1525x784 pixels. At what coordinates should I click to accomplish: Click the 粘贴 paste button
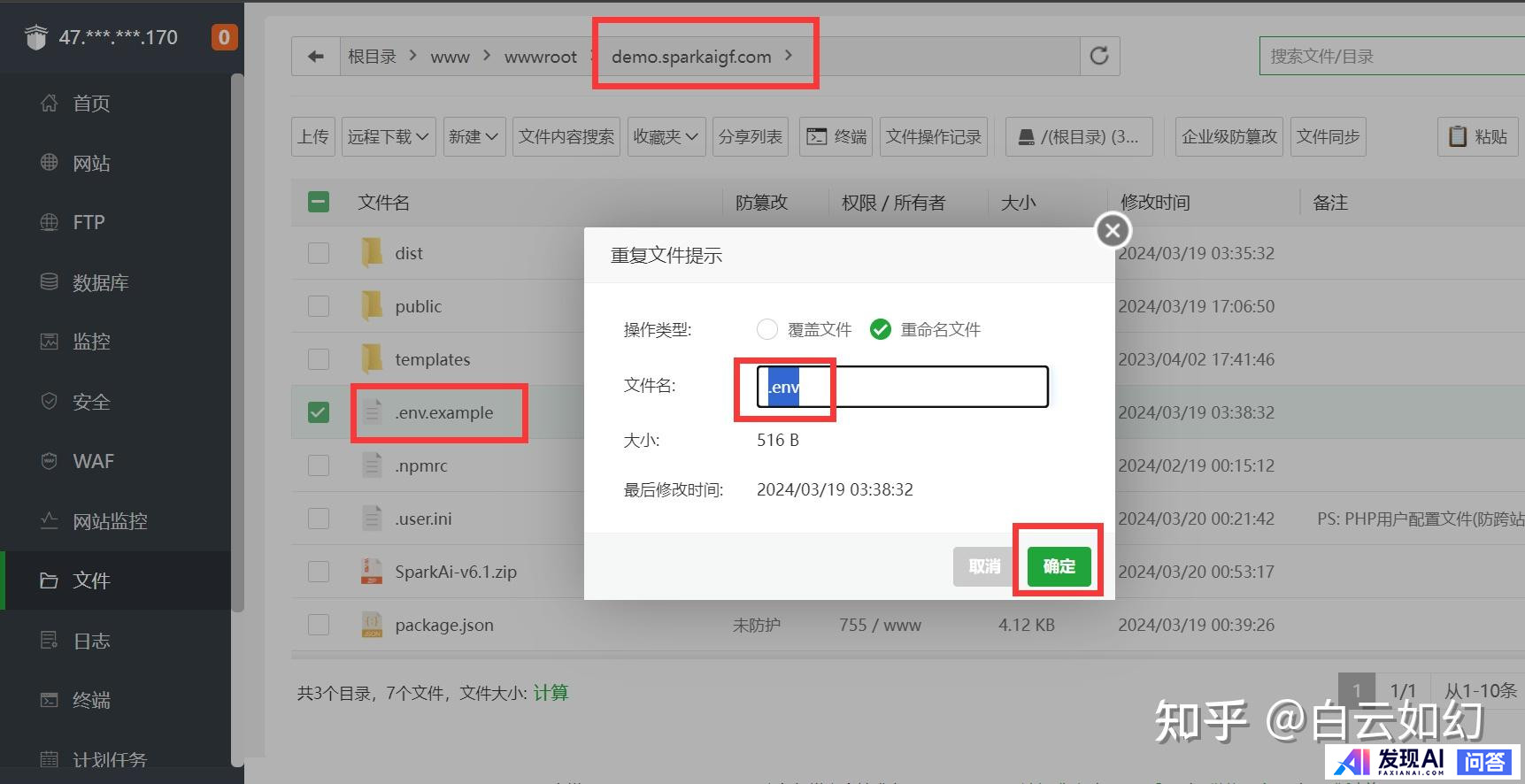tap(1477, 137)
